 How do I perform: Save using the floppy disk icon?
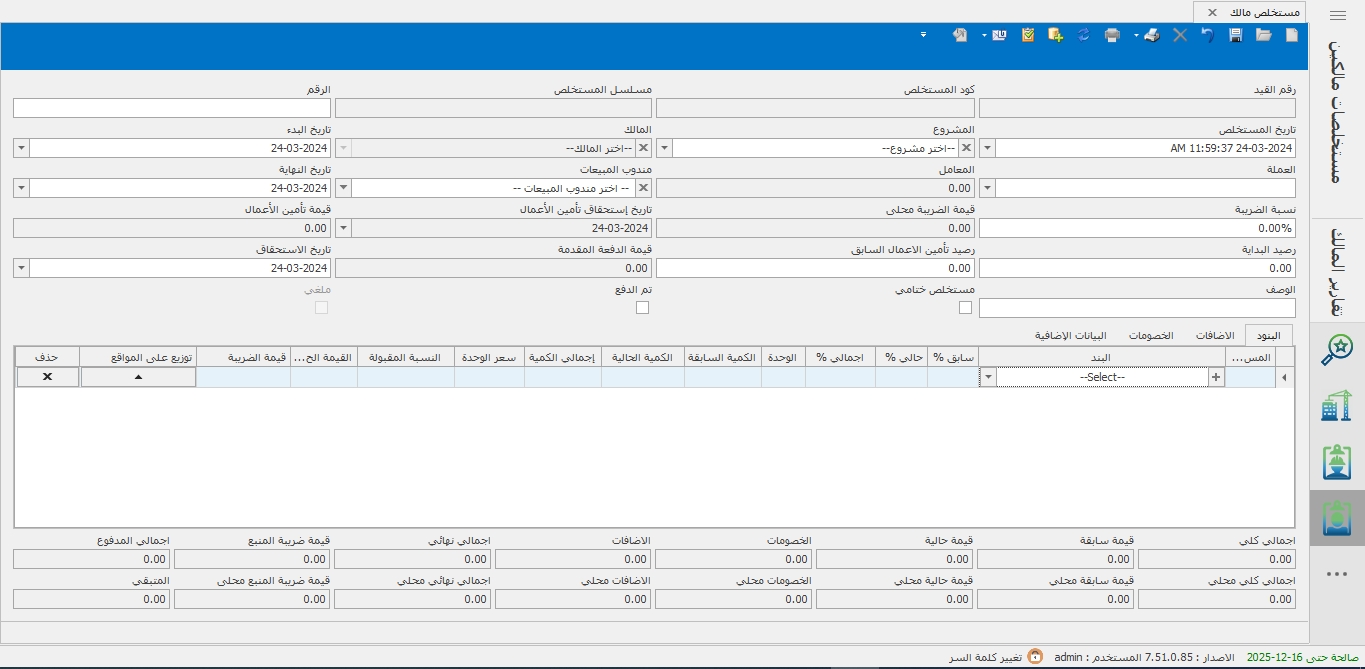1236,35
